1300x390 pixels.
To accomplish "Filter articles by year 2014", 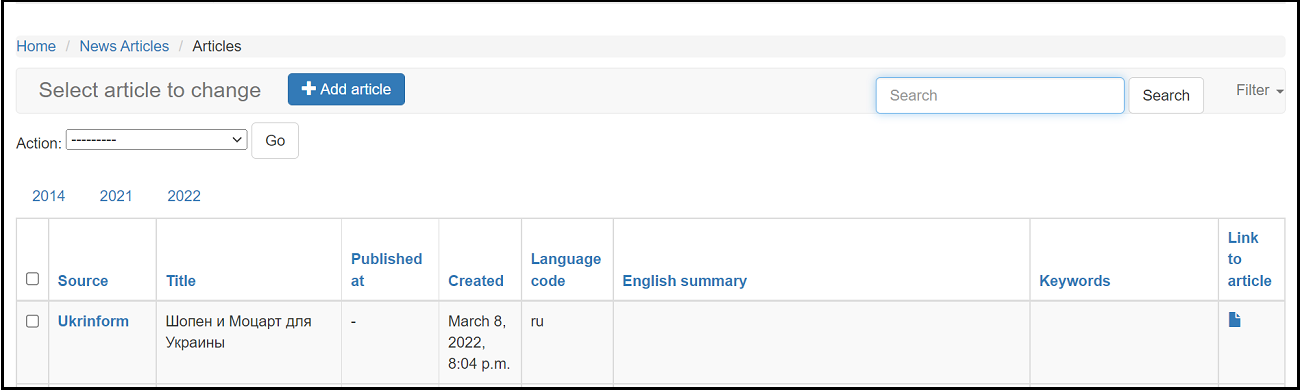I will pyautogui.click(x=49, y=196).
